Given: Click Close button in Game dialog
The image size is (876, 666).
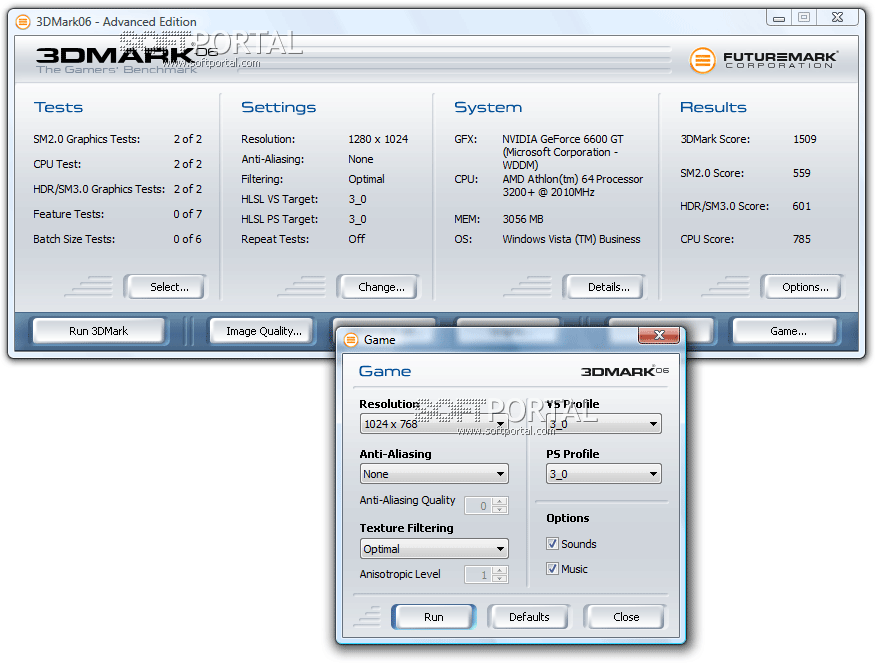Looking at the screenshot, I should 625,617.
